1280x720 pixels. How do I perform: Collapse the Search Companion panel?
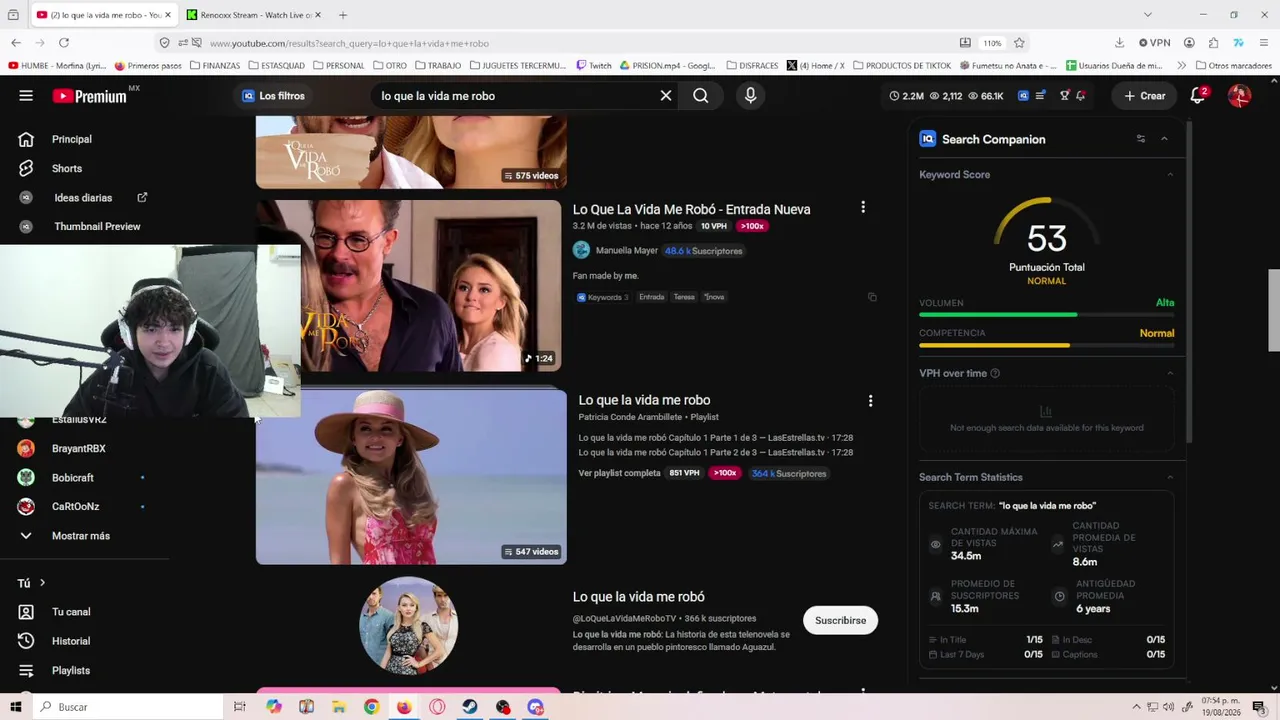1164,139
